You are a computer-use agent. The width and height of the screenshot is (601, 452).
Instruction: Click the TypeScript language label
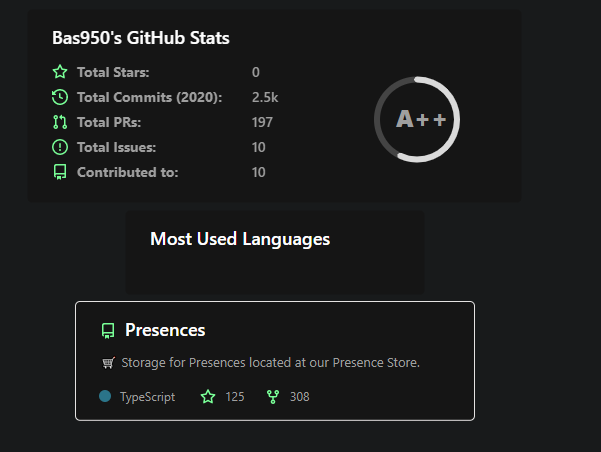(148, 397)
